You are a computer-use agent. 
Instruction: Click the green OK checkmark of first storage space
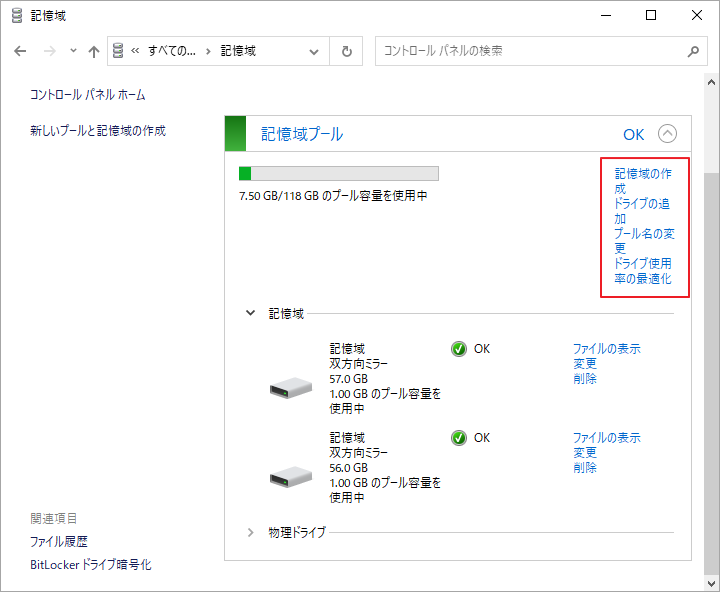[459, 349]
